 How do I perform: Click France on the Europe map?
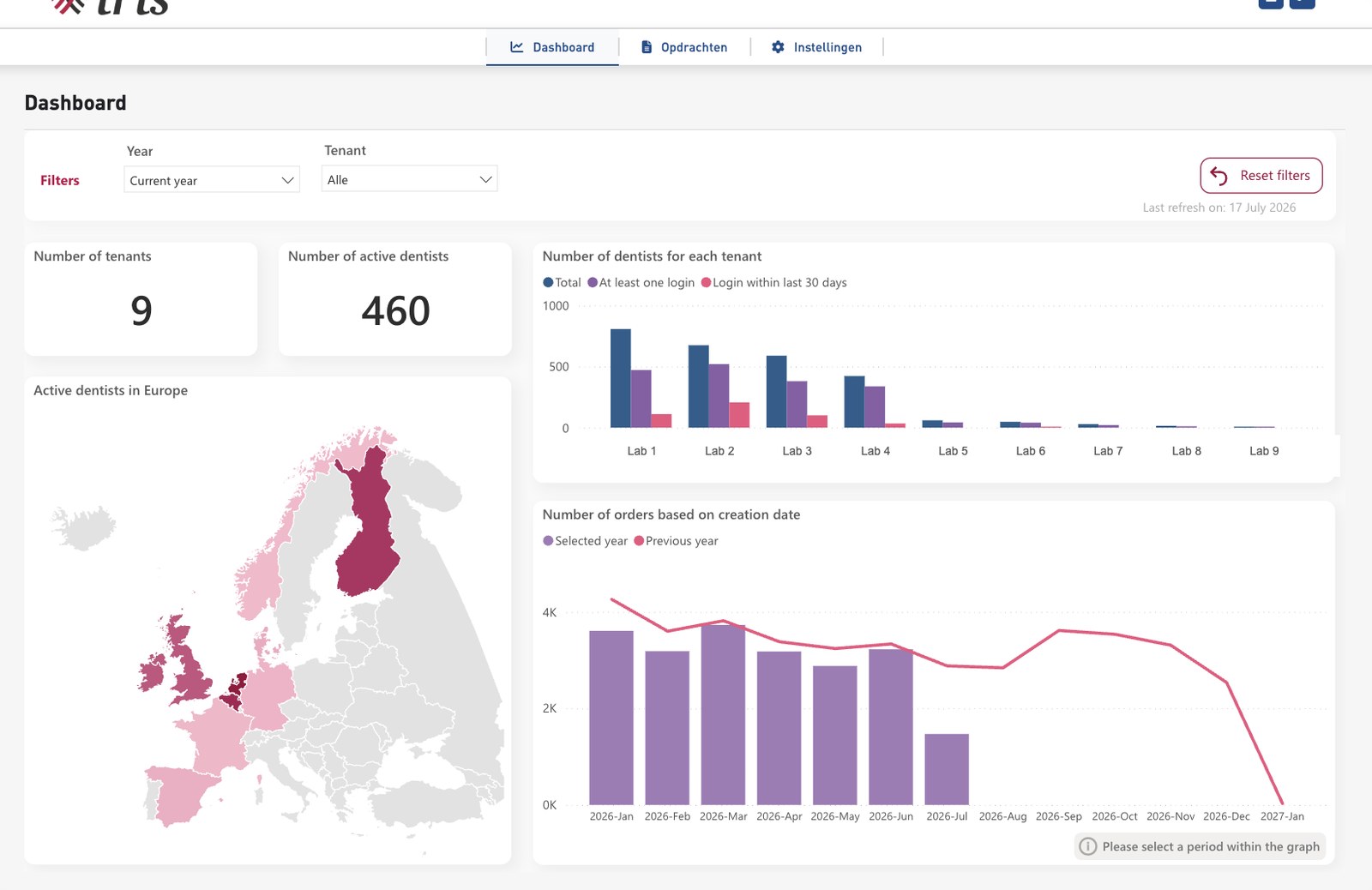pos(220,737)
